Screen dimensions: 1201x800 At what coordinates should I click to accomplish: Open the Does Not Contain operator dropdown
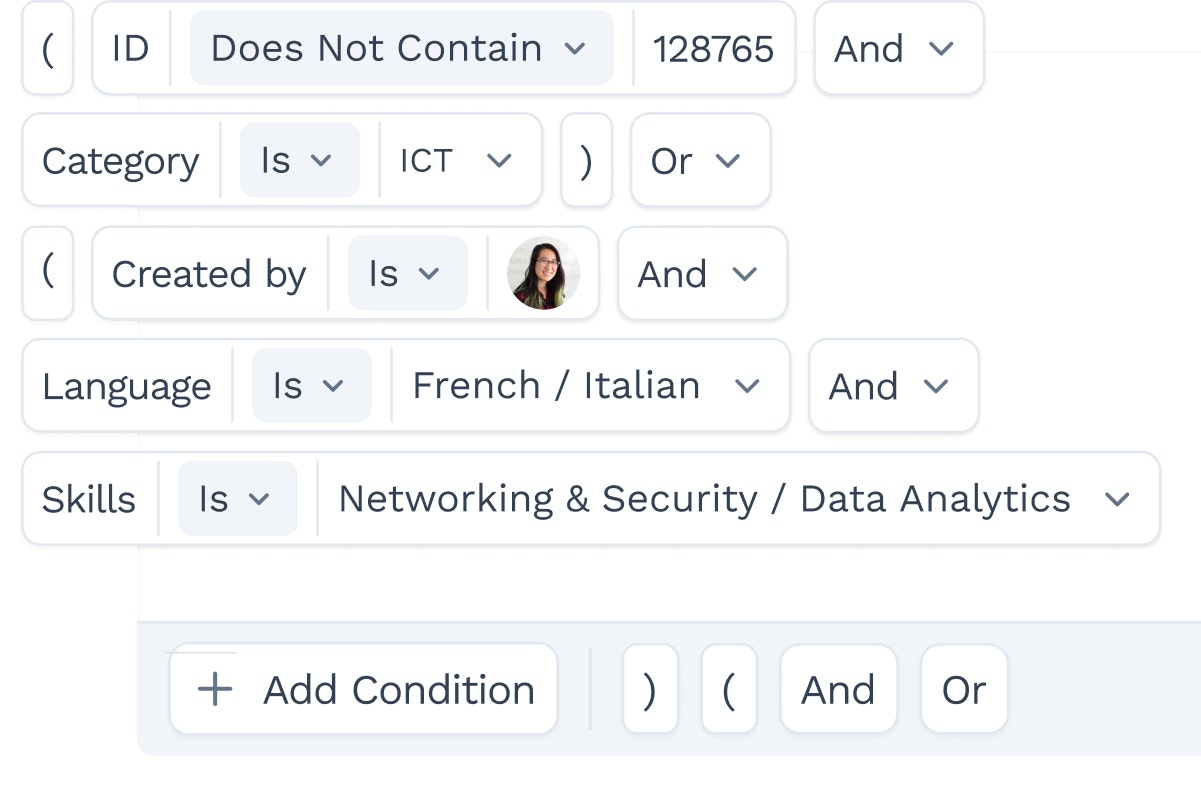click(x=401, y=48)
